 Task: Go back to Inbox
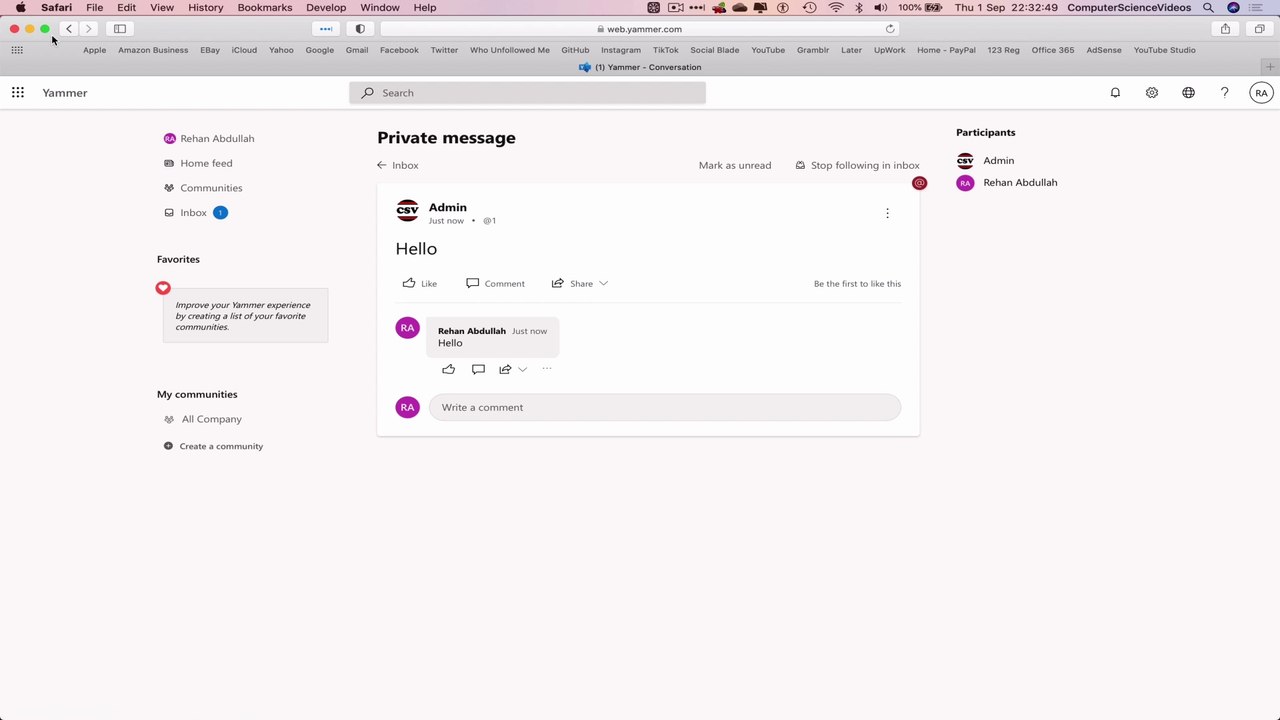pyautogui.click(x=398, y=165)
